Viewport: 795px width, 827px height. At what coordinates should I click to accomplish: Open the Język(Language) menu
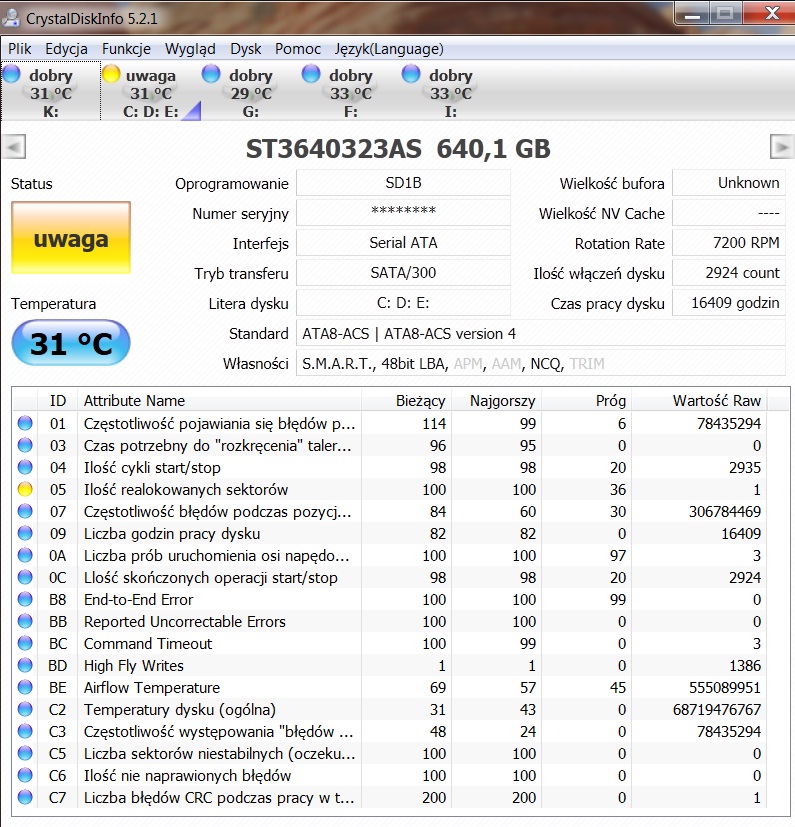[x=389, y=49]
